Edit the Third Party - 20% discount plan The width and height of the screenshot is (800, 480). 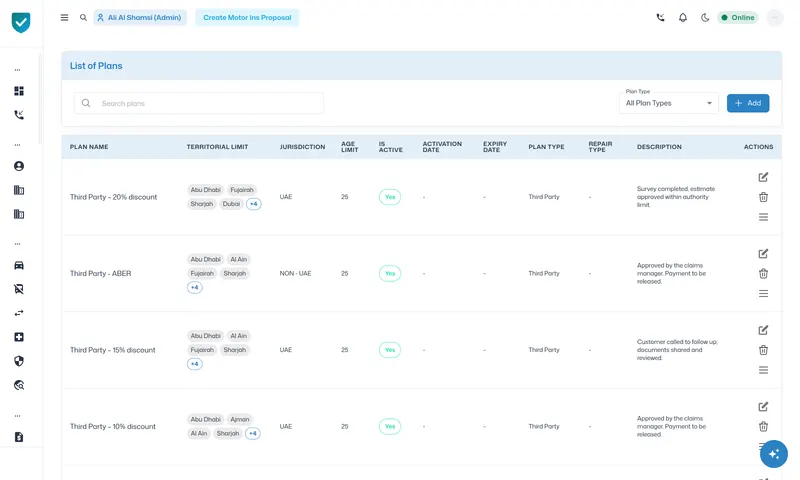click(x=763, y=177)
